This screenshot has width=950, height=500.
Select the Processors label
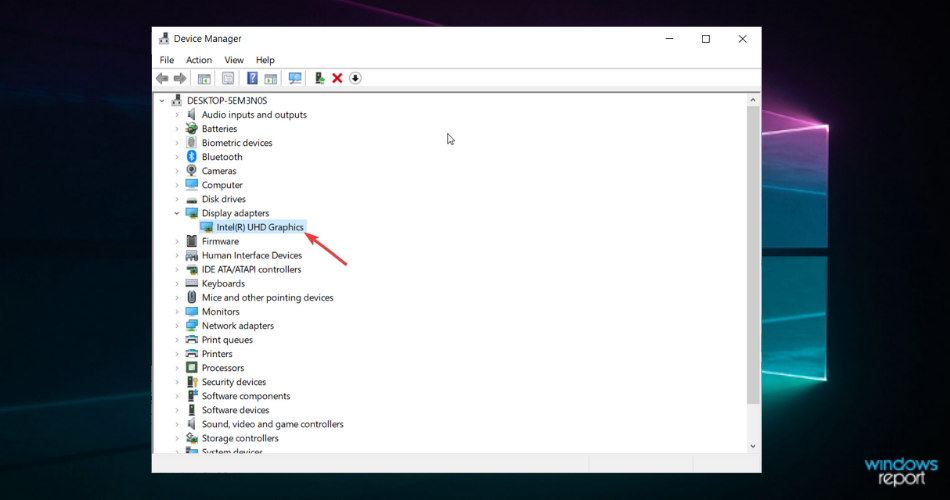[222, 368]
